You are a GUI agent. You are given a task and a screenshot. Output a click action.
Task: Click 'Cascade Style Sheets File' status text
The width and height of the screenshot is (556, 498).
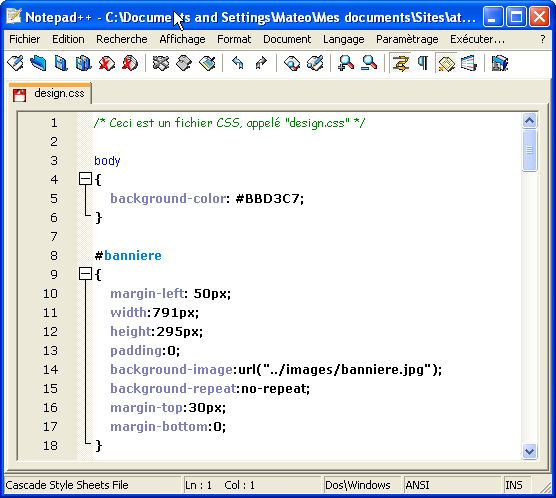point(67,485)
